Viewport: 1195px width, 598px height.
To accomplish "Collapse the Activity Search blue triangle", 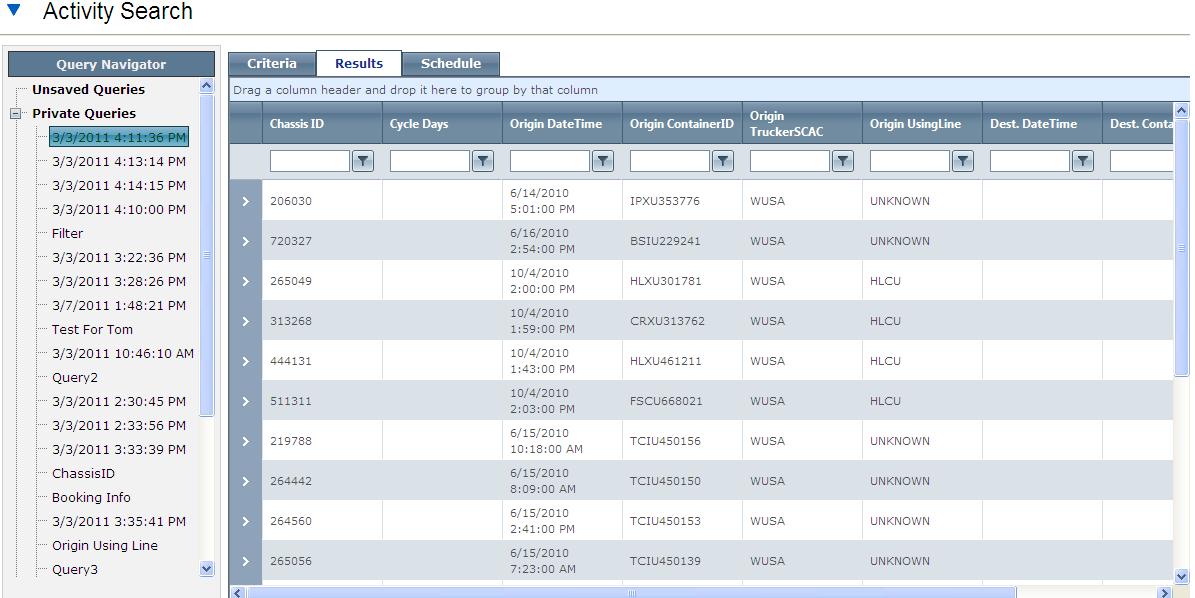I will pos(13,10).
